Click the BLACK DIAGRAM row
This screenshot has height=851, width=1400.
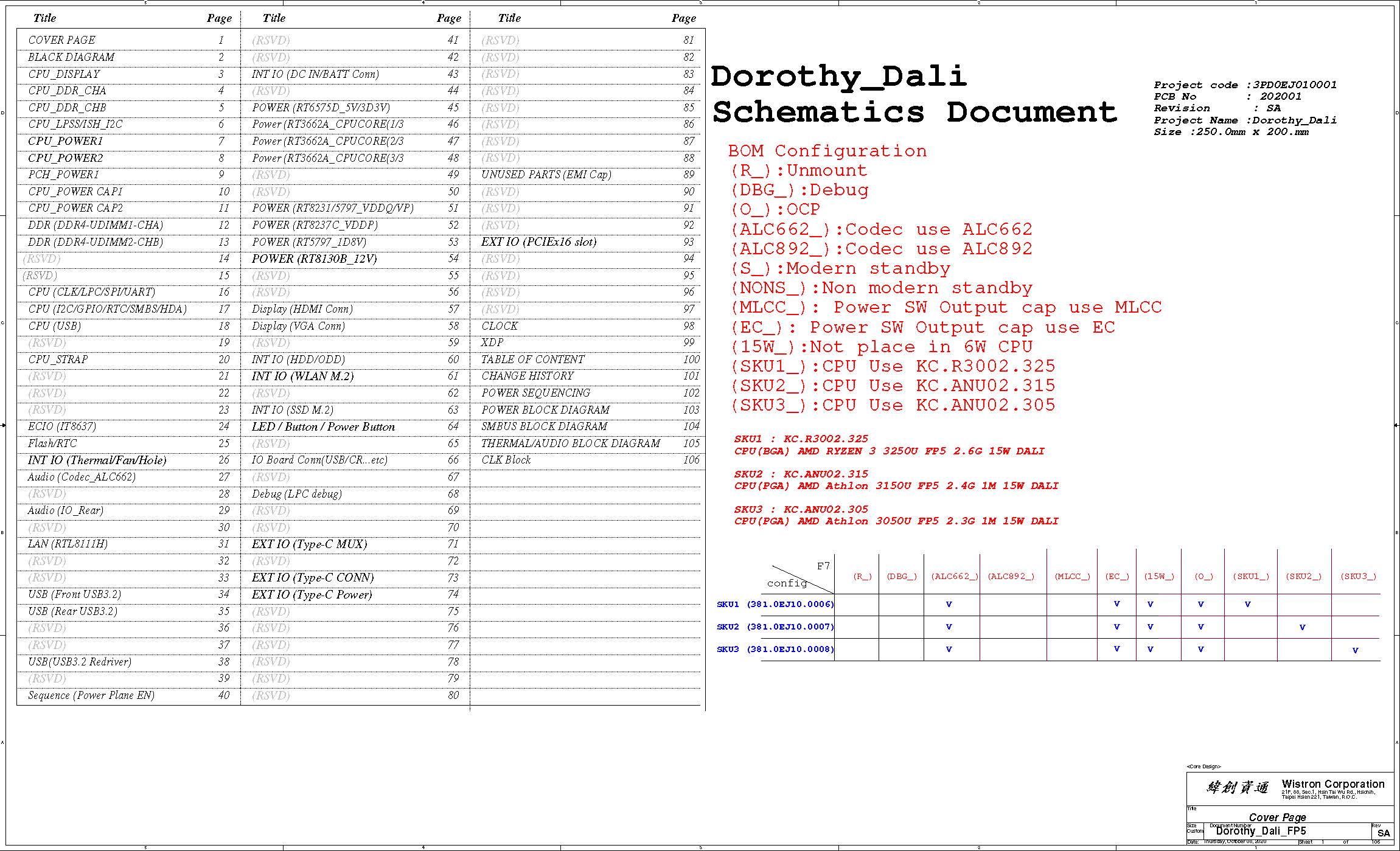pyautogui.click(x=71, y=57)
